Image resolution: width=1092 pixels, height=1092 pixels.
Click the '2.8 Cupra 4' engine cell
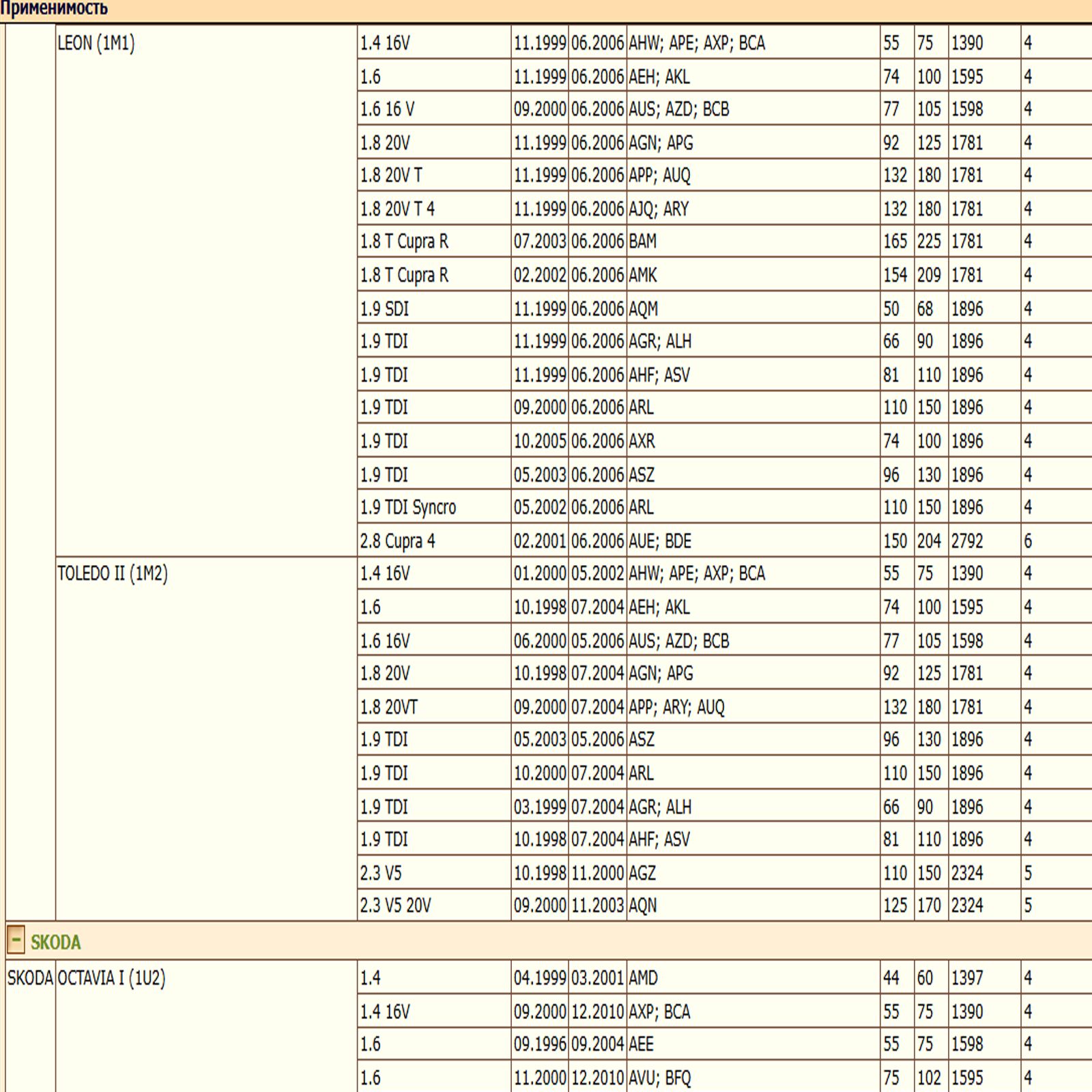point(434,541)
